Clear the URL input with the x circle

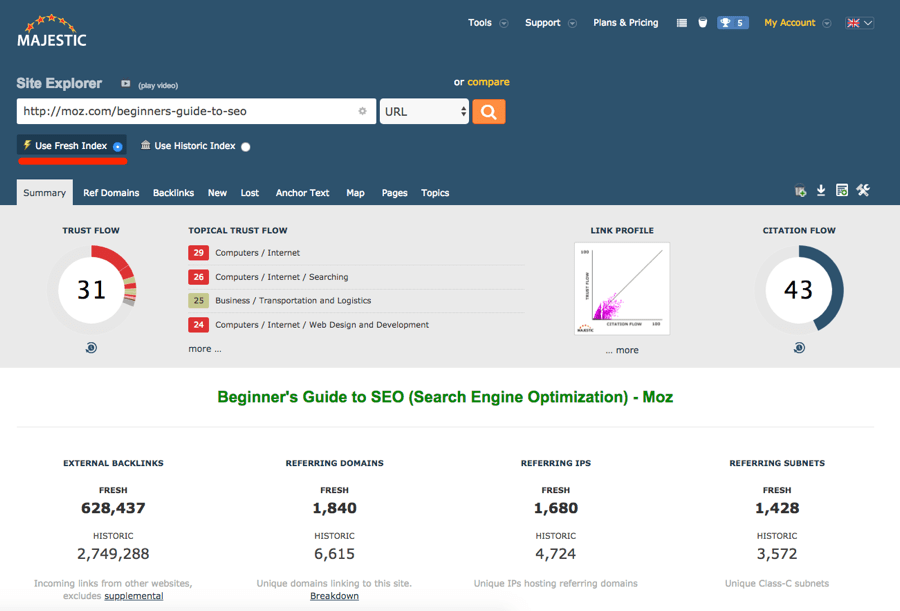[362, 111]
